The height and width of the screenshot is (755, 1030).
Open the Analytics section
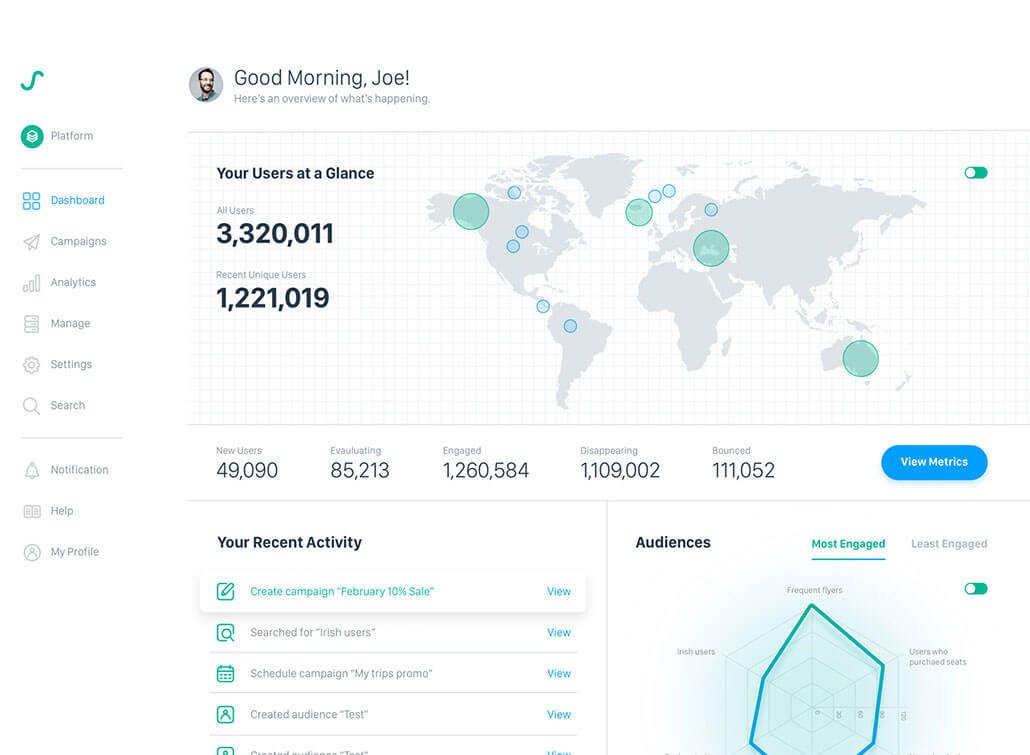click(x=74, y=282)
